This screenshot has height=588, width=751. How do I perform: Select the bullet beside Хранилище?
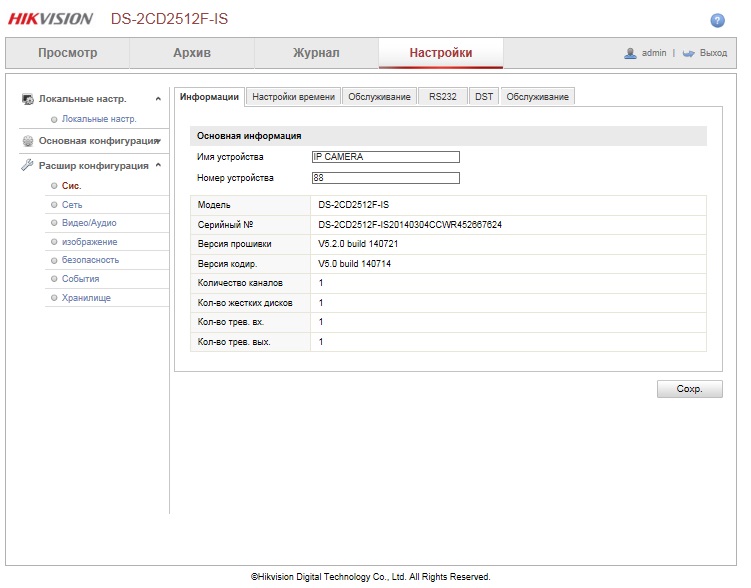coord(54,298)
